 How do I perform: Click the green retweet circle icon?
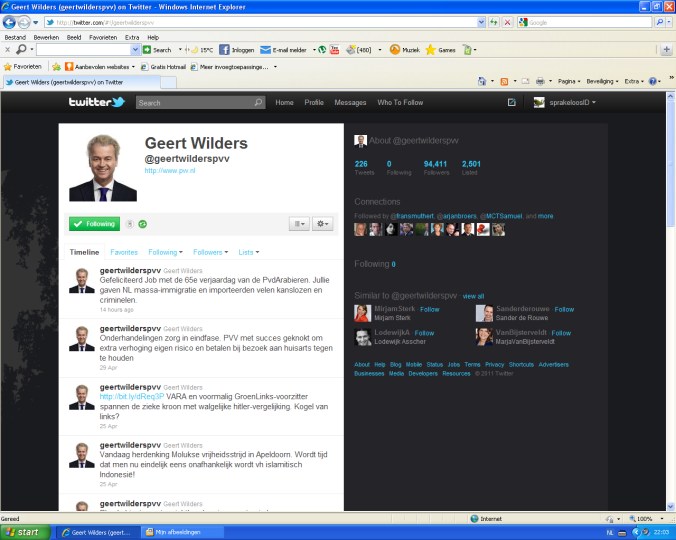pos(143,224)
